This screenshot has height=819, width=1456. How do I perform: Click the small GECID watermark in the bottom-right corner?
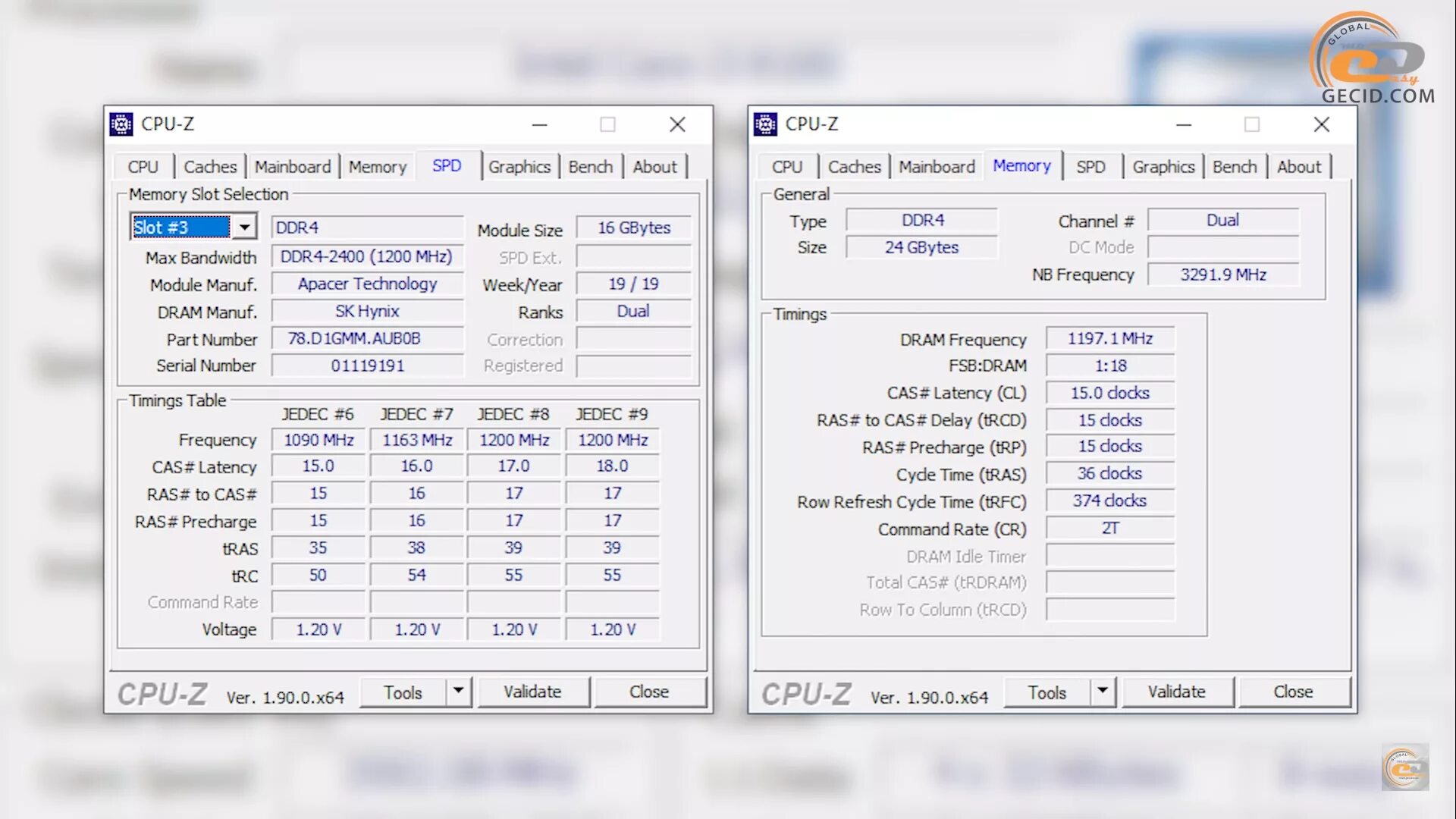coord(1405,767)
